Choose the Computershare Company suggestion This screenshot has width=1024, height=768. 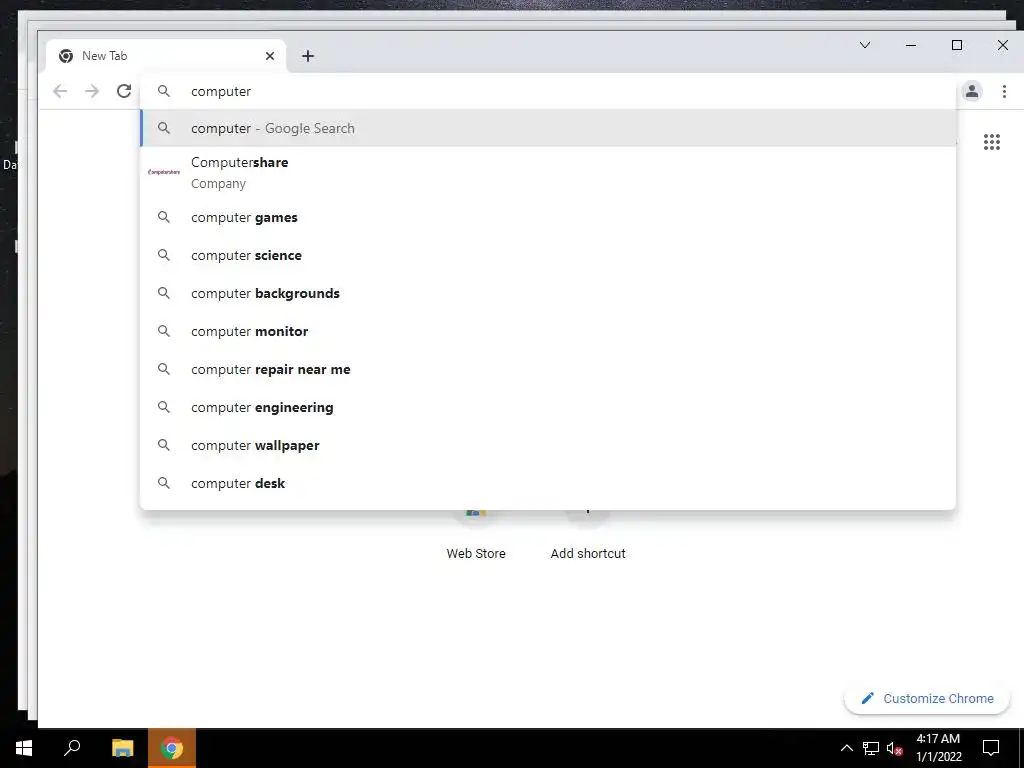[x=547, y=172]
